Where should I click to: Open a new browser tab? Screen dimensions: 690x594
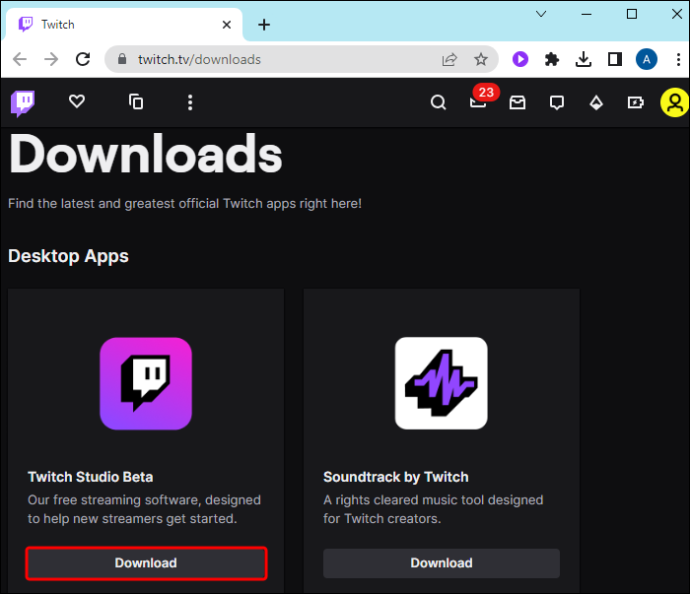[264, 25]
